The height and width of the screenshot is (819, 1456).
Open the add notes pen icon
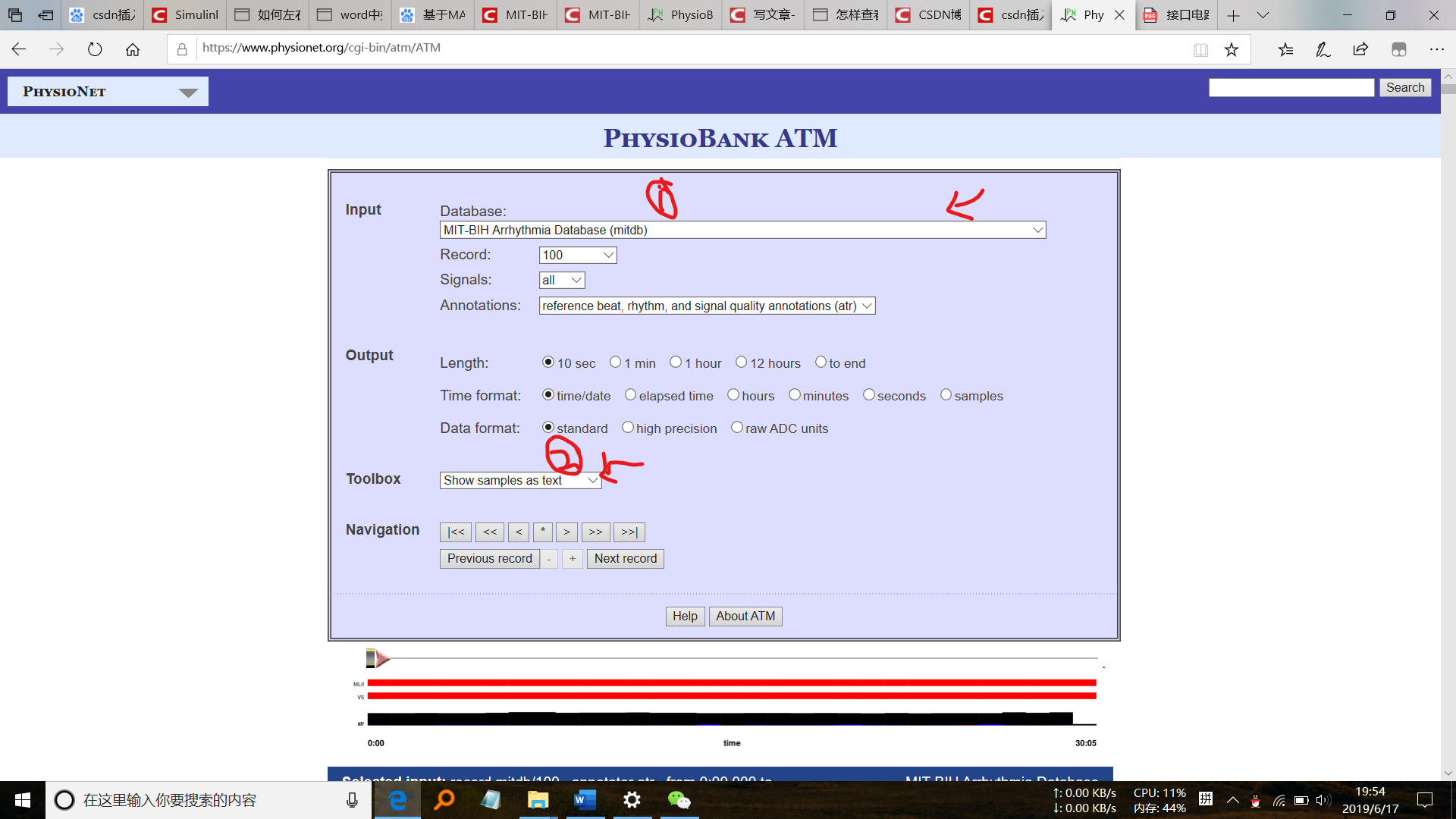coord(1323,49)
